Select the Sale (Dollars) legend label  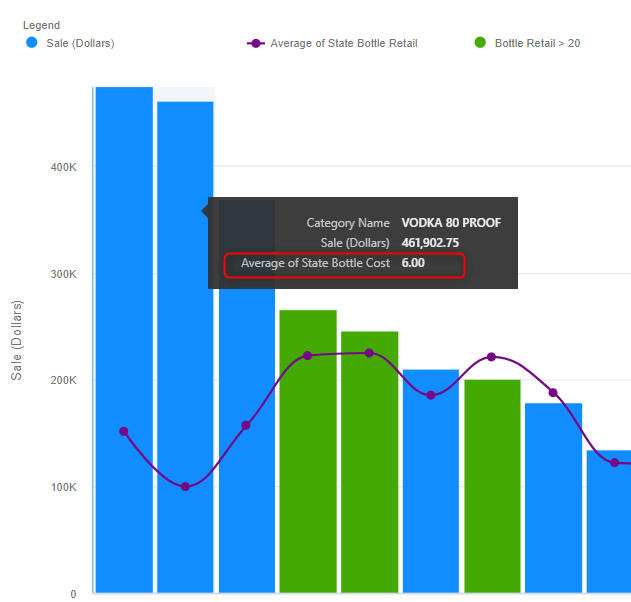tap(80, 43)
